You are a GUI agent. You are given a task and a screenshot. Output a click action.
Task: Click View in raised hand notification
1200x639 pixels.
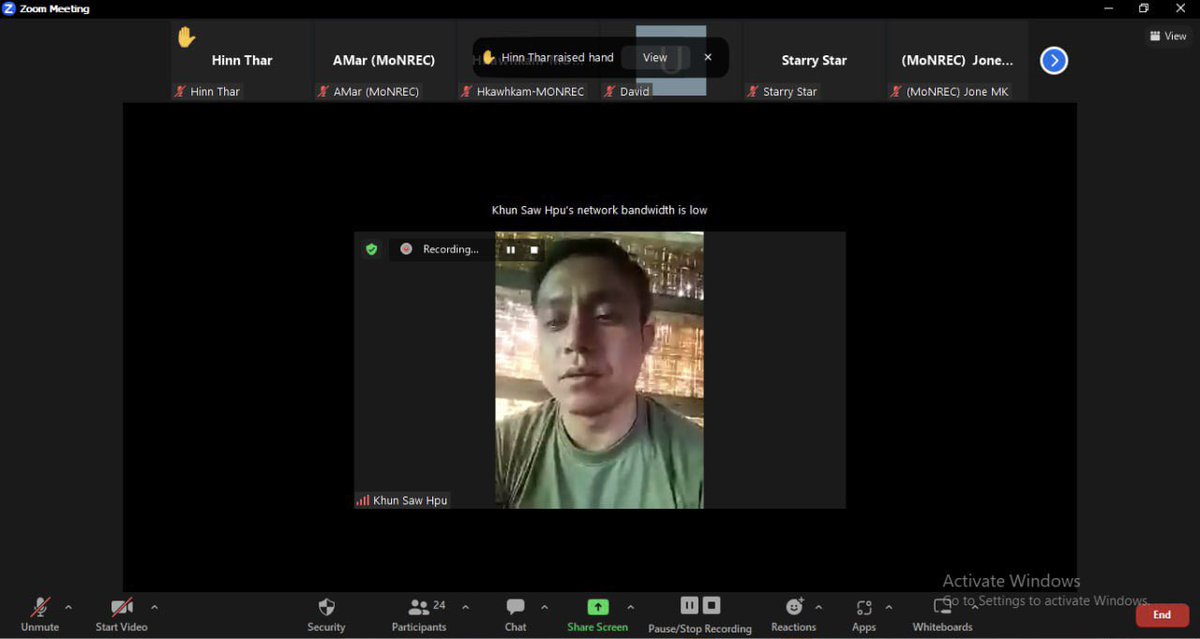pos(655,57)
